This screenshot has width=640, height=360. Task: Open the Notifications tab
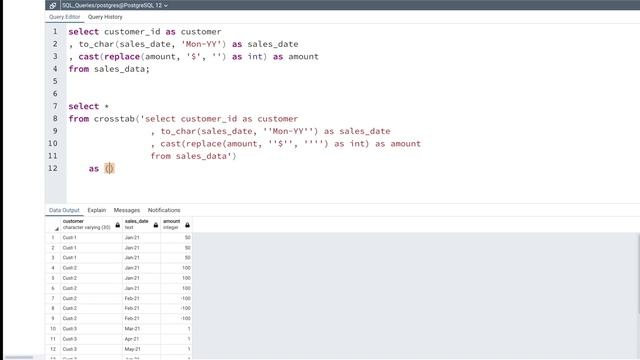(164, 210)
